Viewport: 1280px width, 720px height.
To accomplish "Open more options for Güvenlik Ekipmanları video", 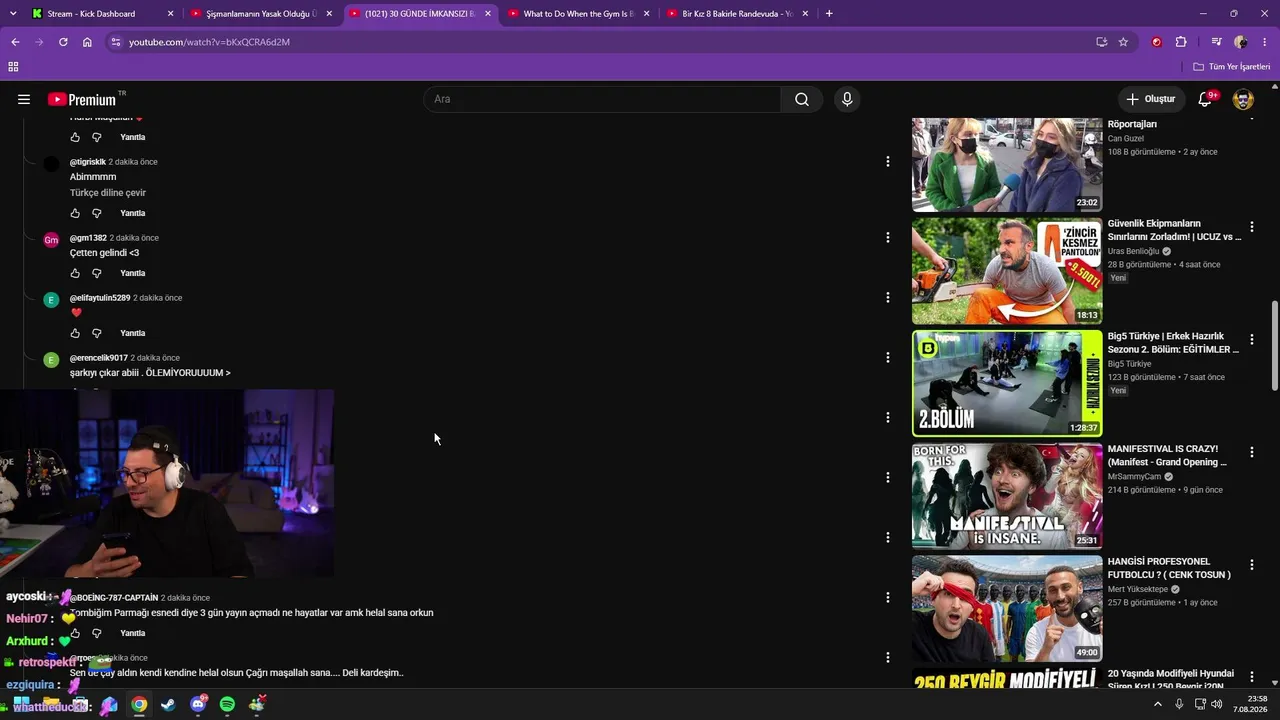I will (x=1251, y=227).
